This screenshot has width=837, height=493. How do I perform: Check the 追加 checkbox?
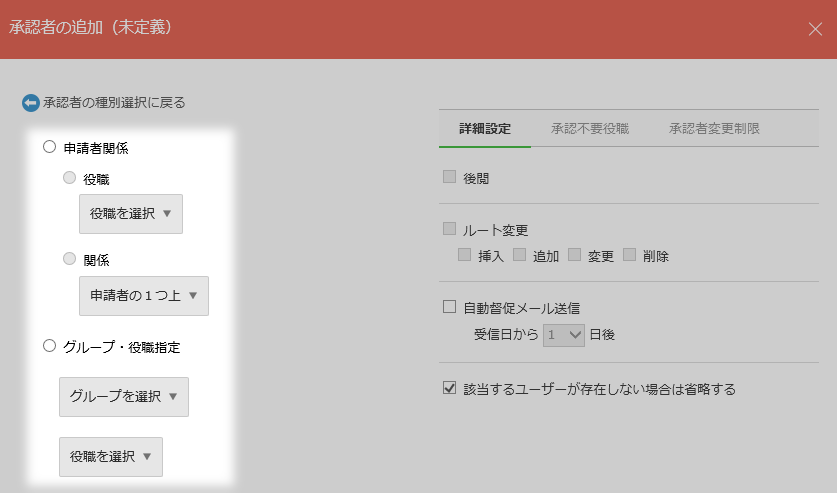(519, 255)
